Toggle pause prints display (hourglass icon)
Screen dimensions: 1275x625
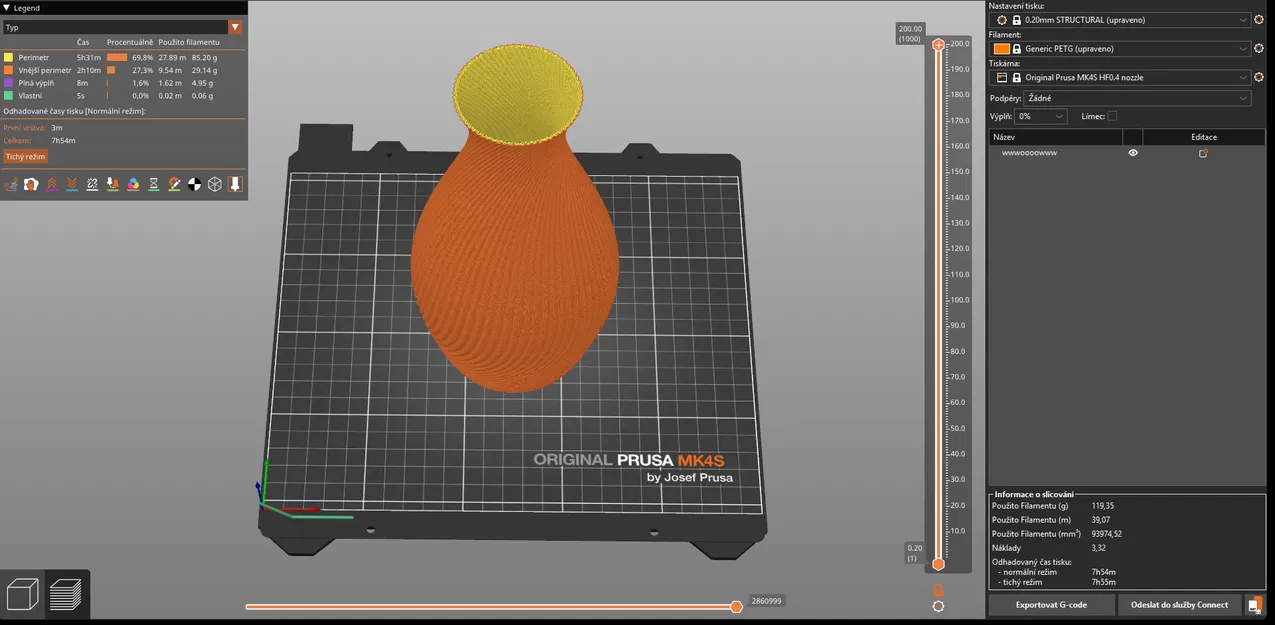pyautogui.click(x=153, y=184)
